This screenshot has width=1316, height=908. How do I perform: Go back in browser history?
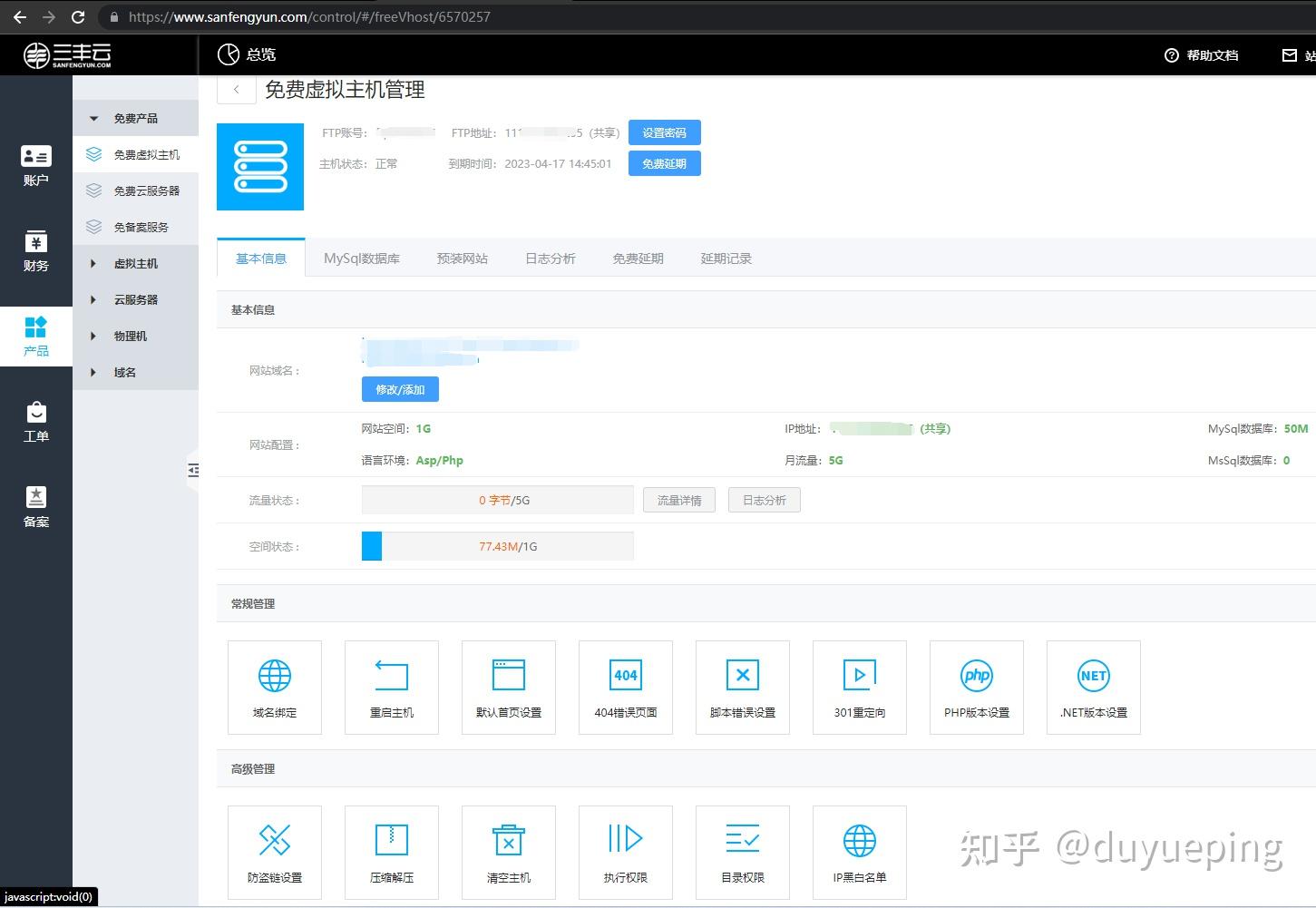pos(20,16)
